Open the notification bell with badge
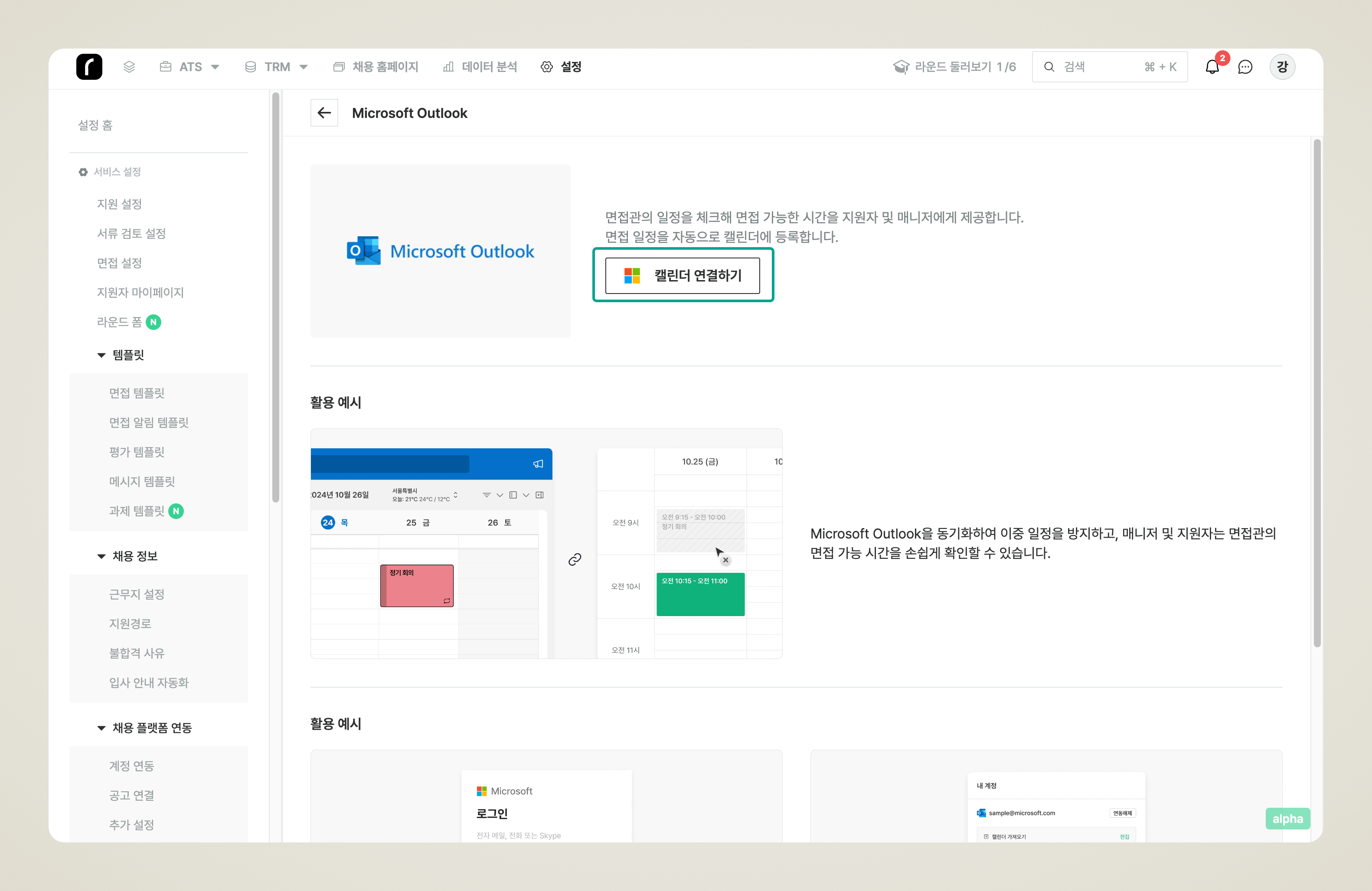 tap(1212, 67)
